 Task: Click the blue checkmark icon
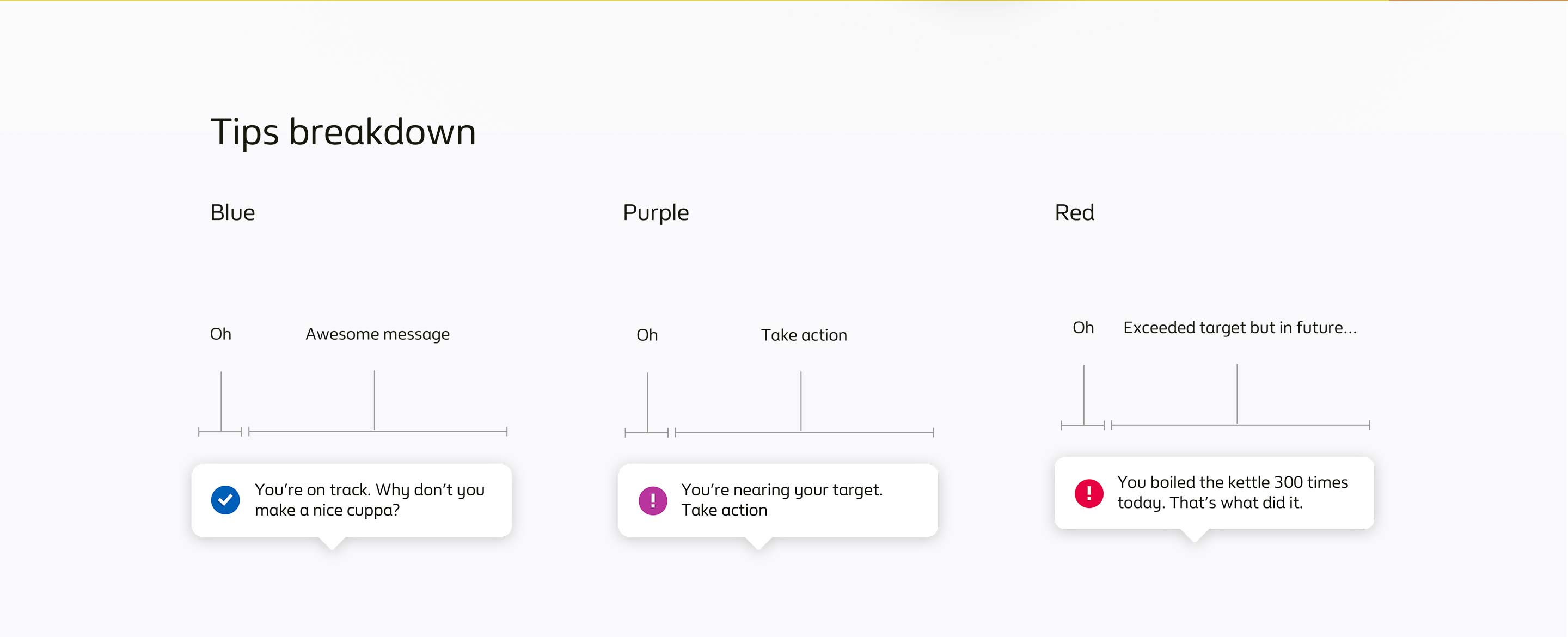pos(225,500)
